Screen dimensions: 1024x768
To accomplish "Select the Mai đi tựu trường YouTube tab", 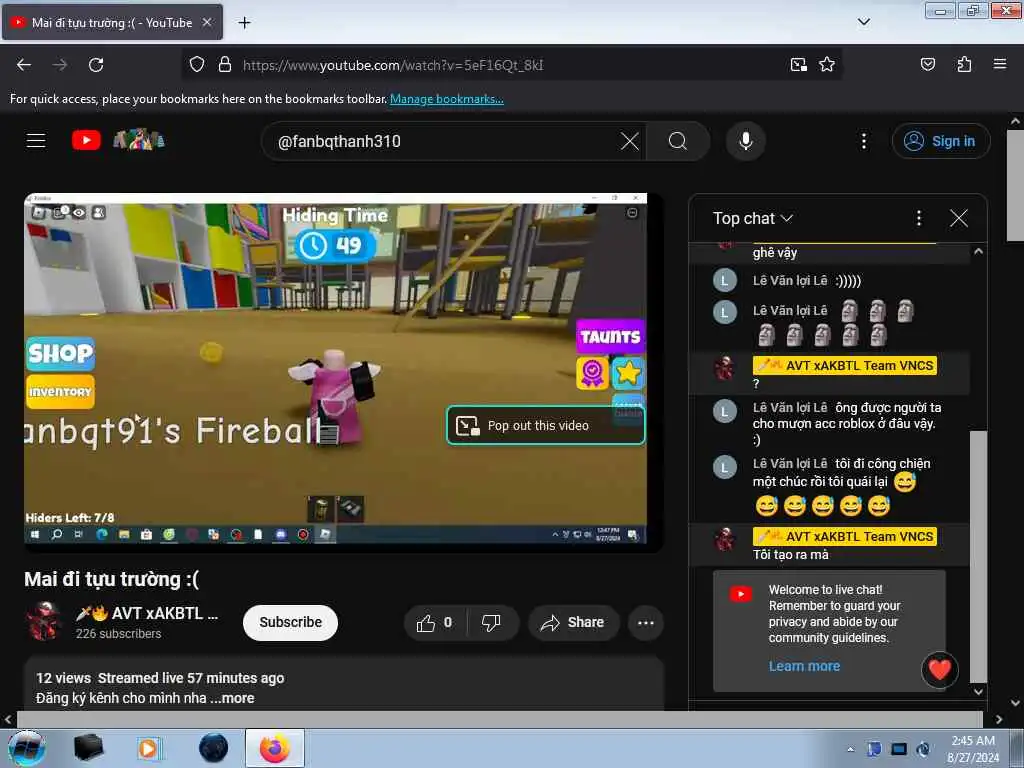I will point(112,22).
